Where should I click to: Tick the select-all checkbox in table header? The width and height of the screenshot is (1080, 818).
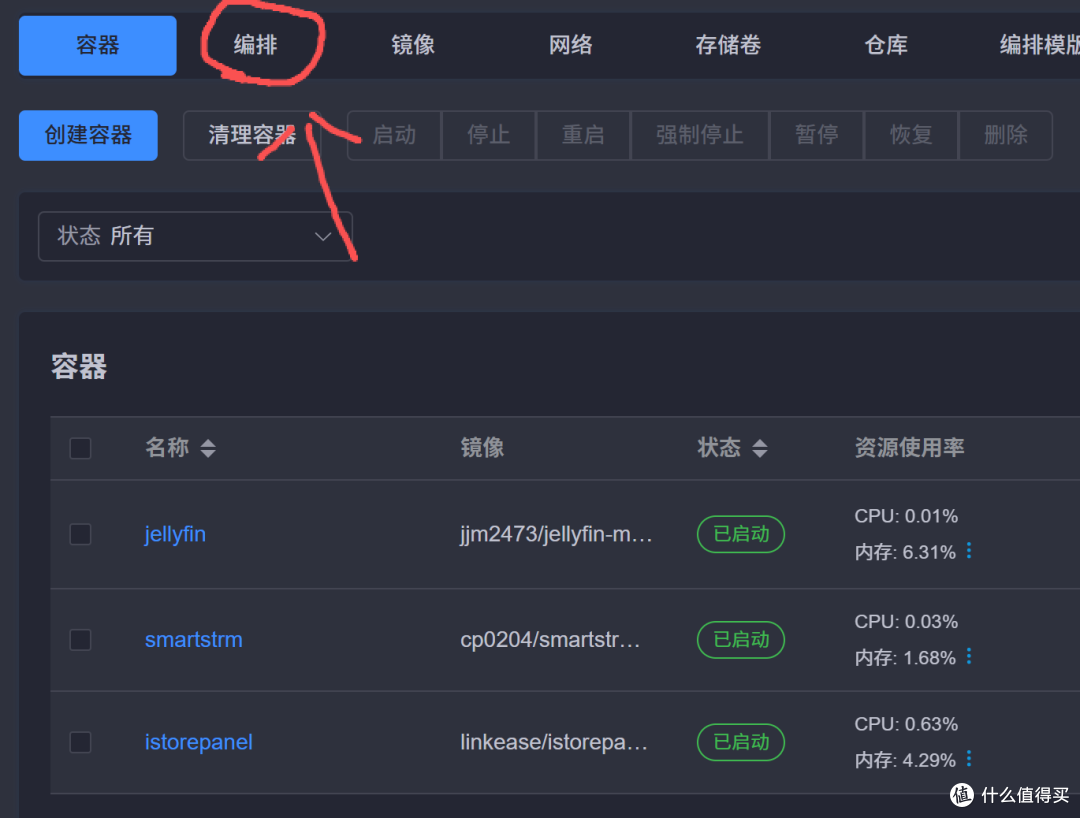pos(81,448)
